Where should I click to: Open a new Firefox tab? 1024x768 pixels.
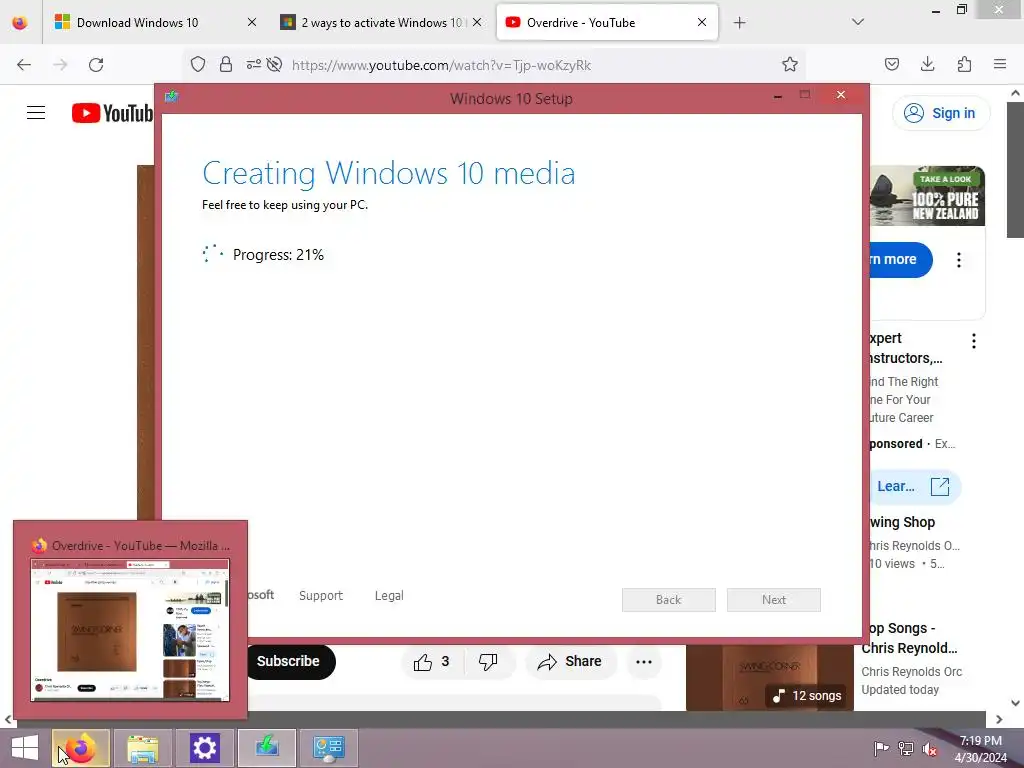click(739, 23)
